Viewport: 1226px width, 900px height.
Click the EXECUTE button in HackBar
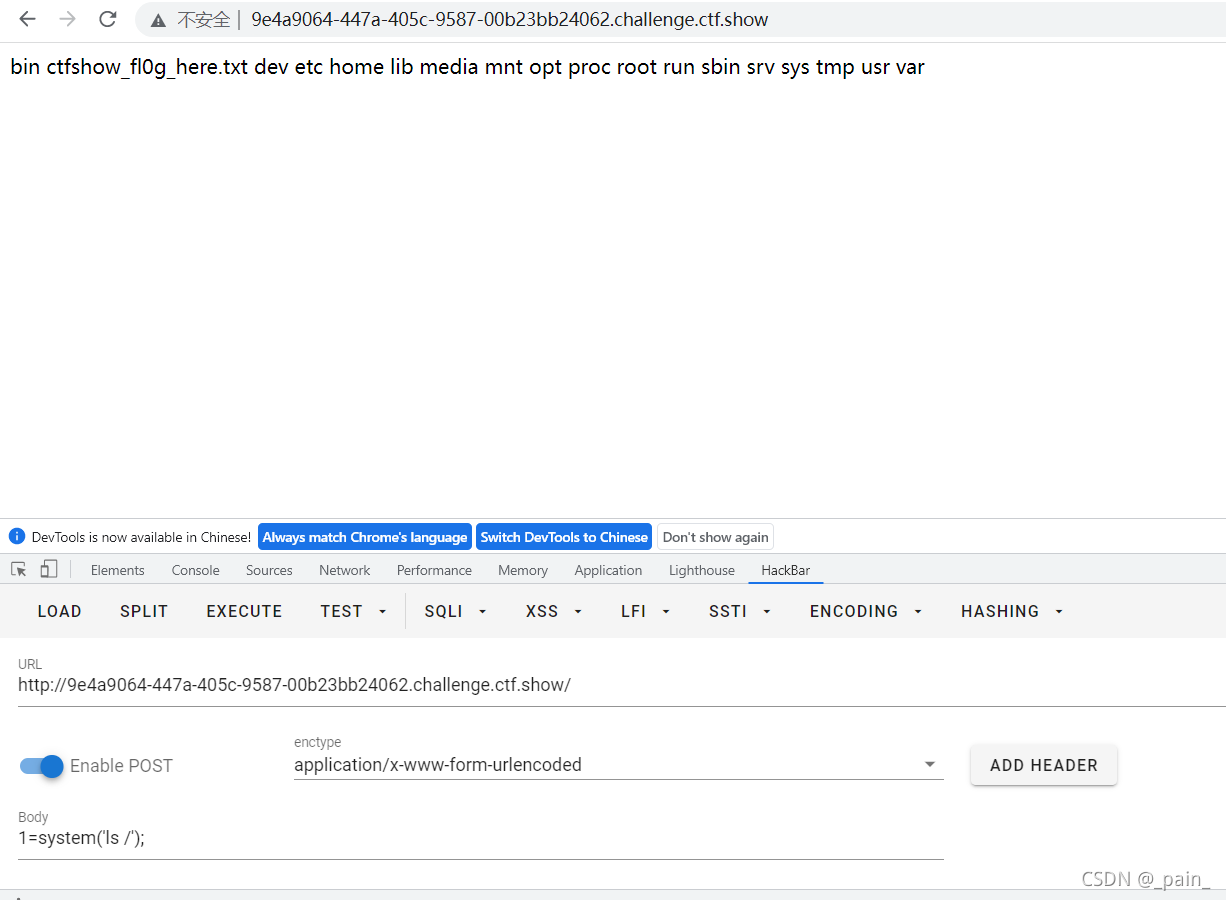click(244, 611)
